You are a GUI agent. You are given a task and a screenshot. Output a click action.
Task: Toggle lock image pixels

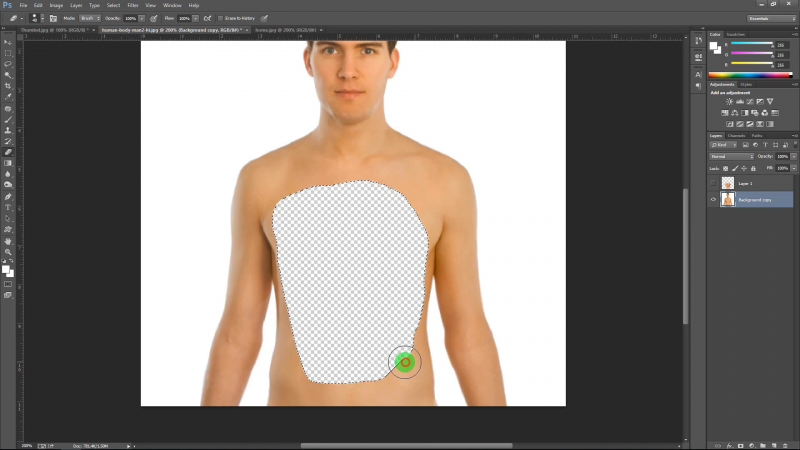tap(735, 168)
